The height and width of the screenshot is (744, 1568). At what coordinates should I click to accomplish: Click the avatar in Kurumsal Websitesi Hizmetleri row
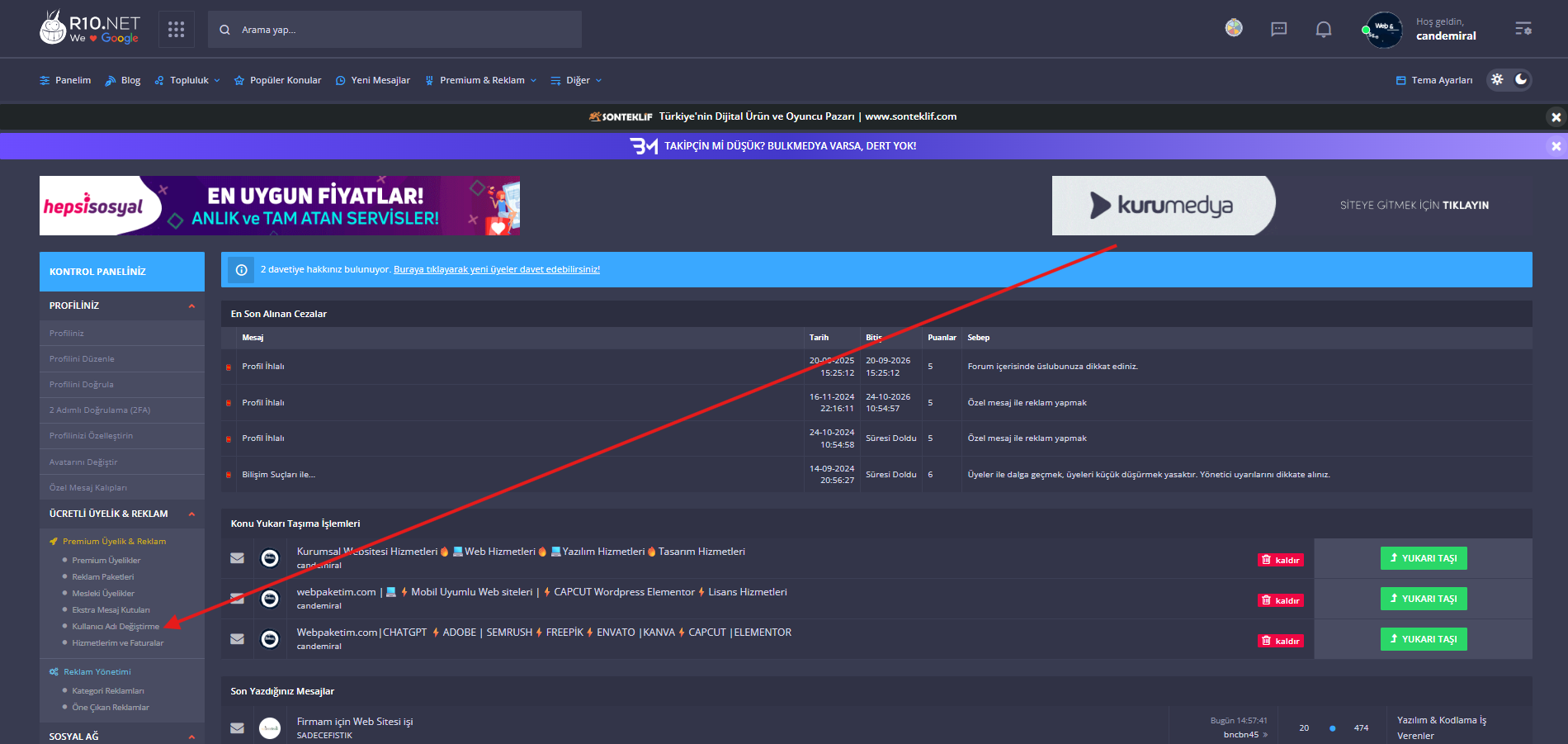point(270,558)
